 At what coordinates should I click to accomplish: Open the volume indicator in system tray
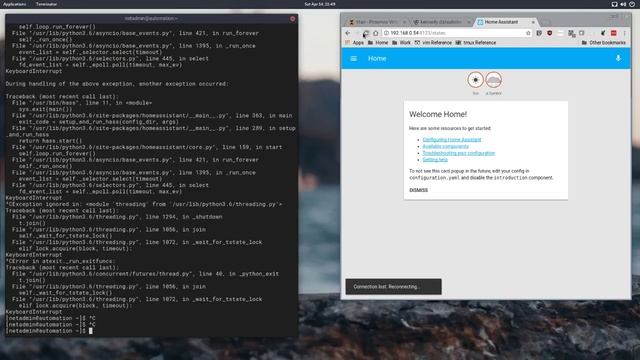[x=623, y=4]
